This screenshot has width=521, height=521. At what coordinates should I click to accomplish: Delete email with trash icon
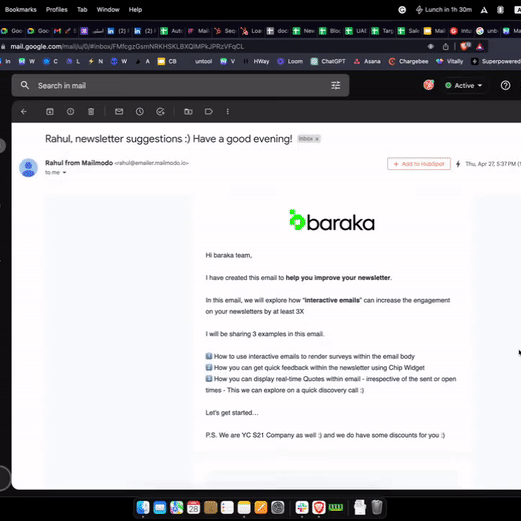91,112
